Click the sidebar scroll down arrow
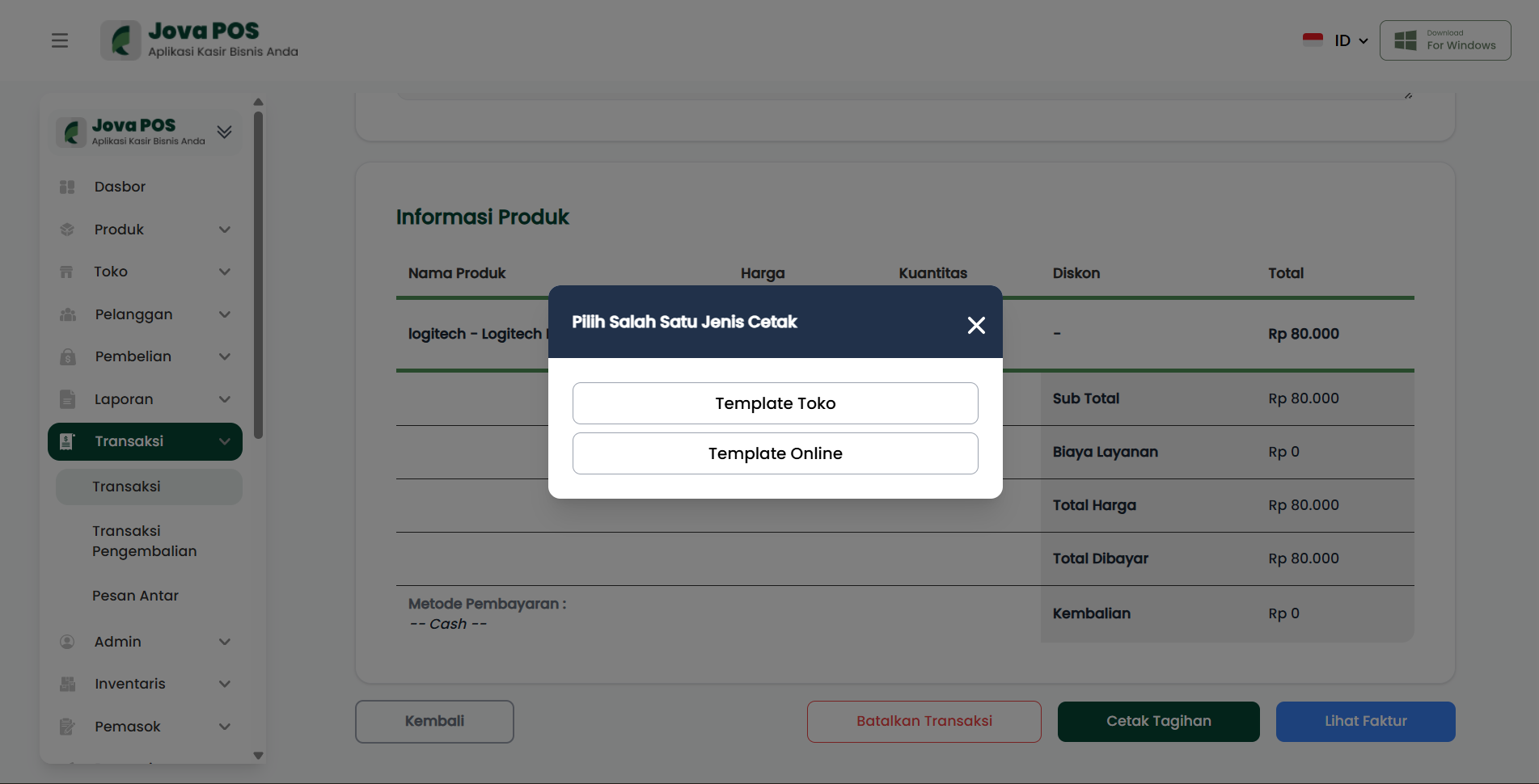The width and height of the screenshot is (1539, 784). coord(259,756)
